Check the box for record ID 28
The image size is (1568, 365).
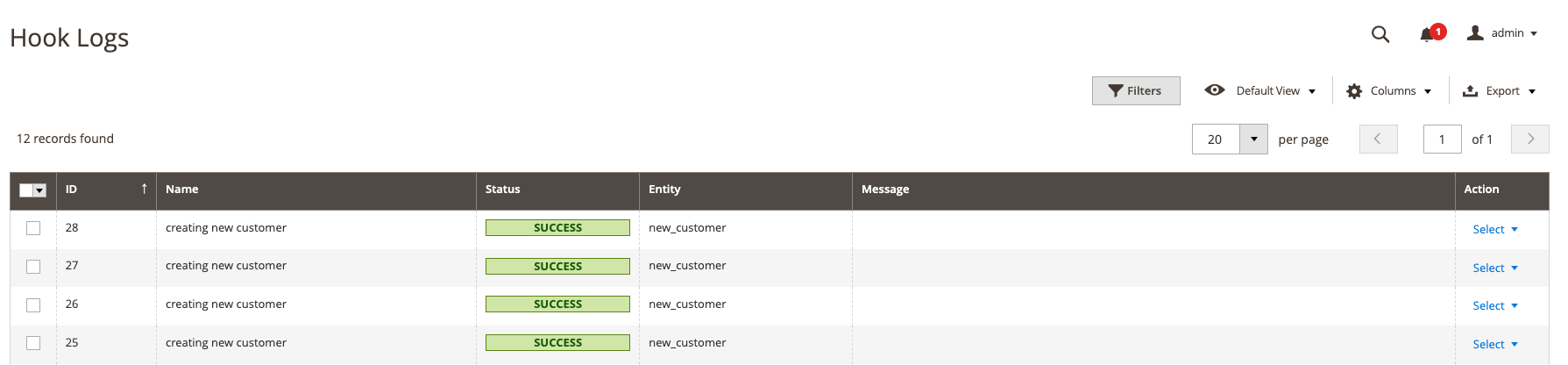pos(33,228)
